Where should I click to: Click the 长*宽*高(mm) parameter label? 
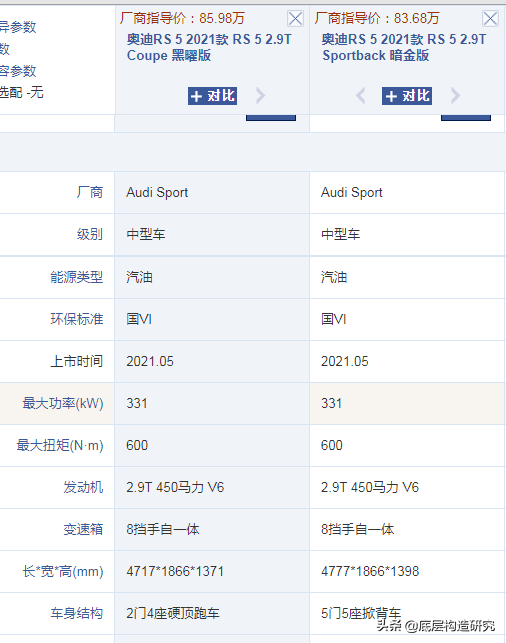[63, 571]
